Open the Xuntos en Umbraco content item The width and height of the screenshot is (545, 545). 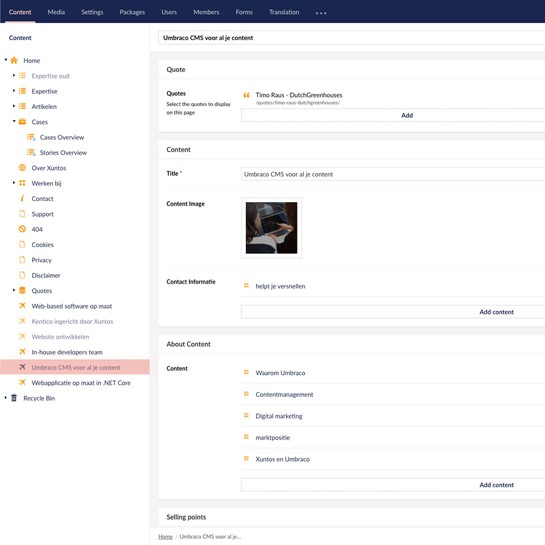pos(283,459)
